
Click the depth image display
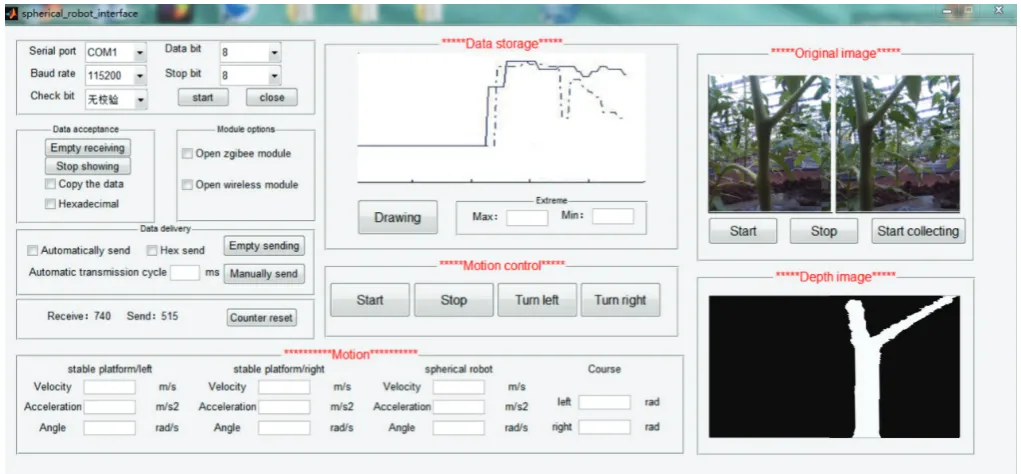[x=834, y=367]
